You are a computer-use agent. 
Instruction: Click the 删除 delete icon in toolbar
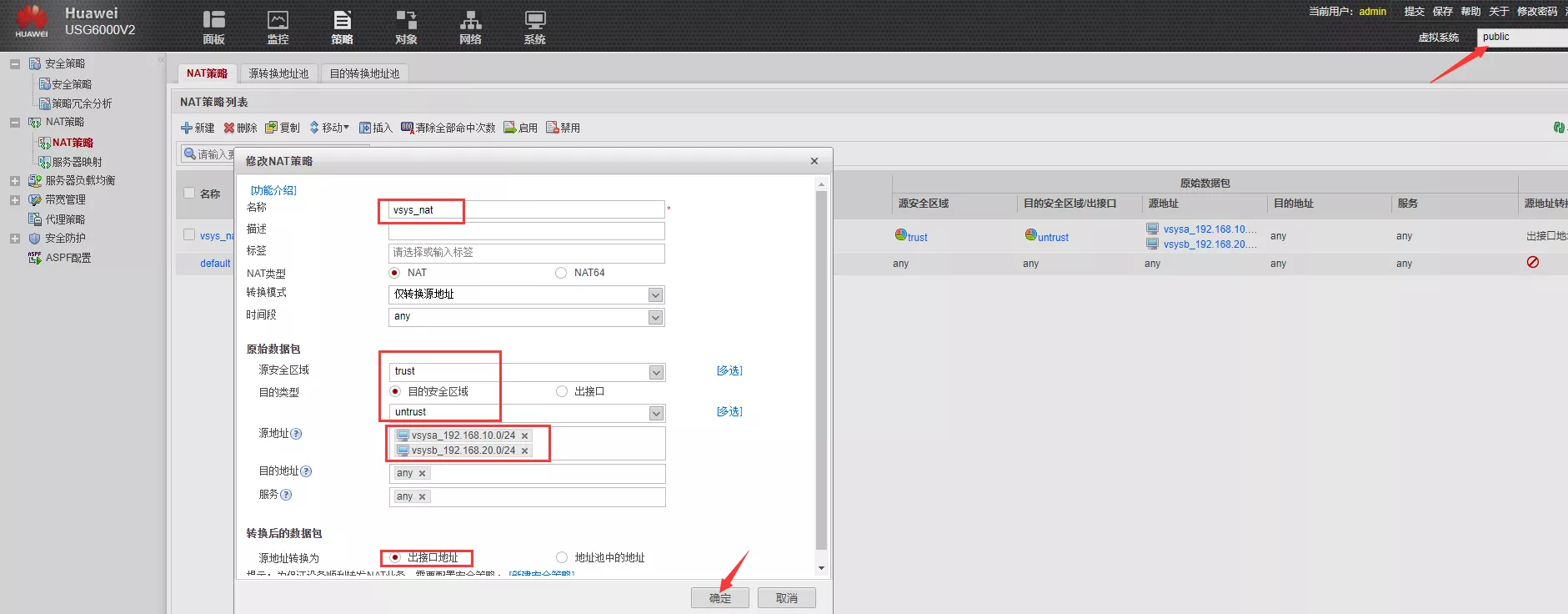tap(229, 128)
